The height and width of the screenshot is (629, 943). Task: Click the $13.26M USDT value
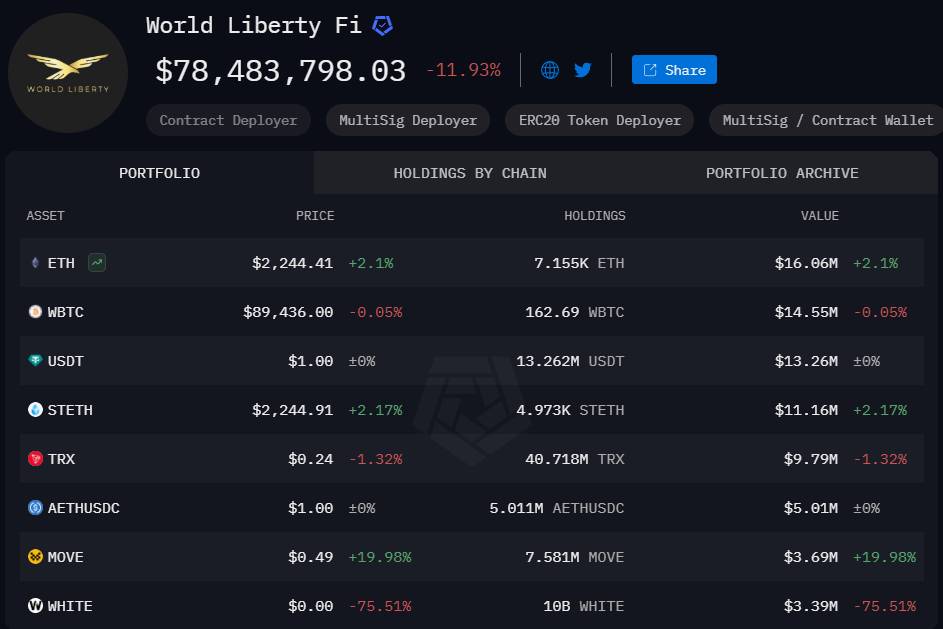coord(806,361)
